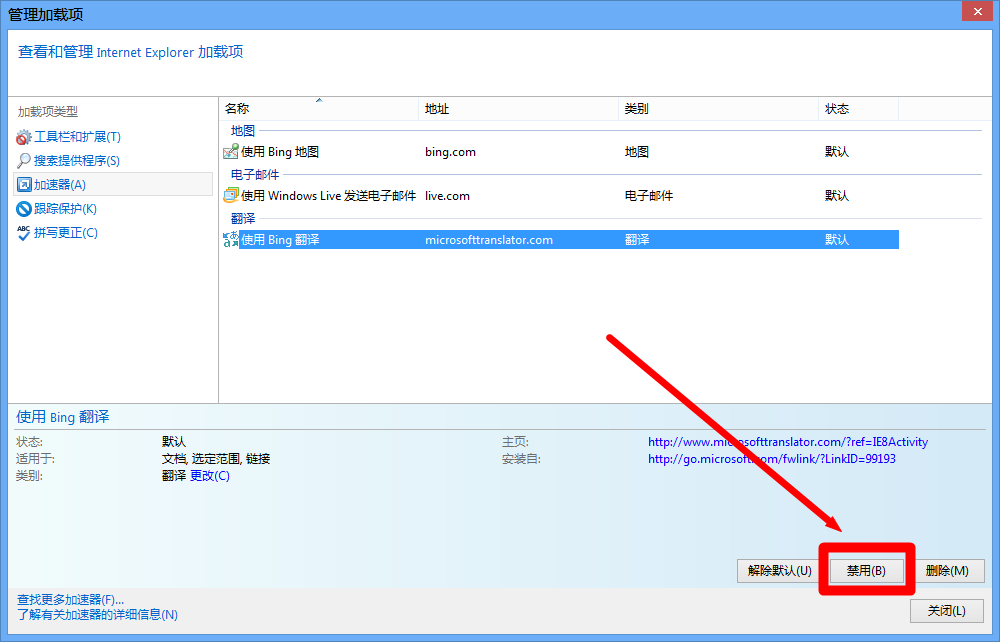The width and height of the screenshot is (1000, 642).
Task: Click the 禁用(B) disable button
Action: (x=866, y=571)
